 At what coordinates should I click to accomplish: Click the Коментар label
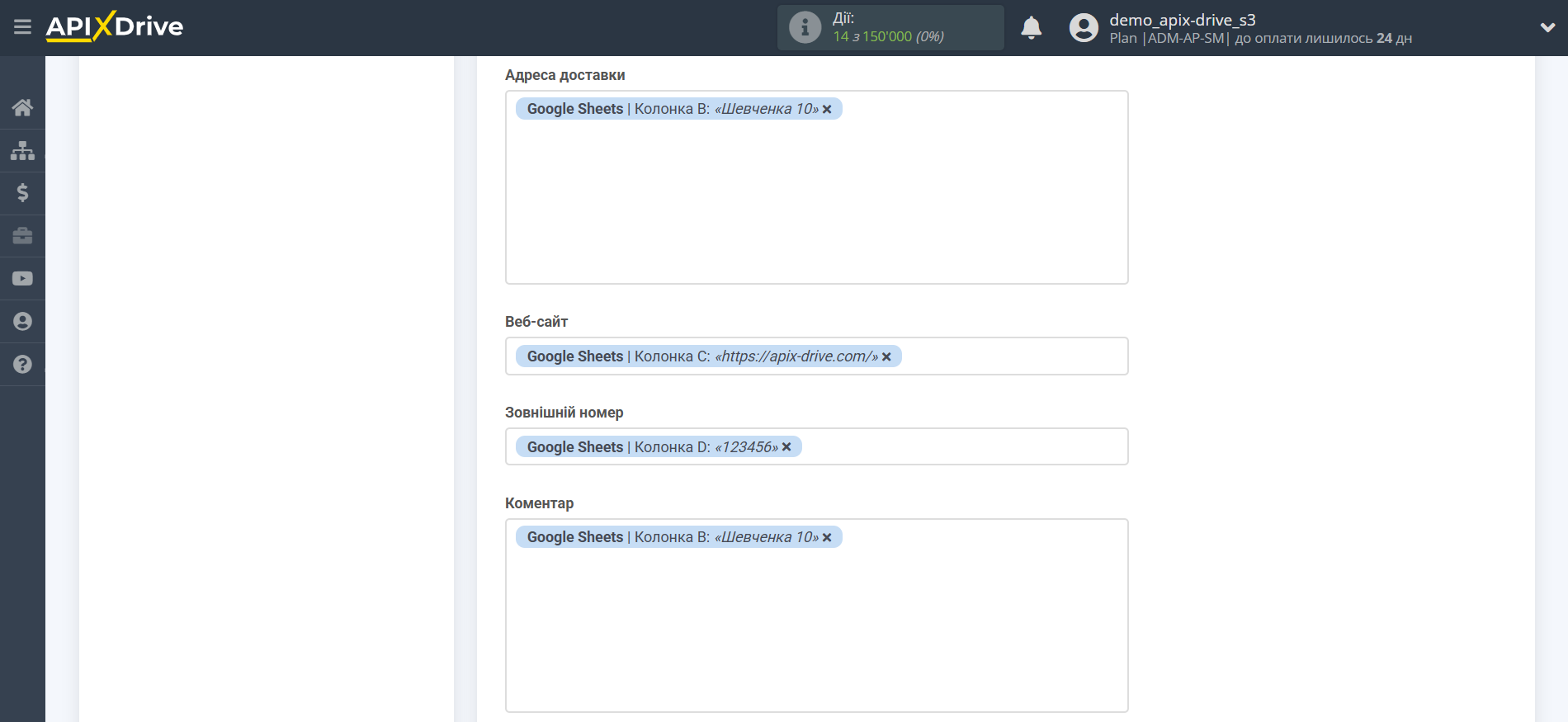[x=539, y=503]
